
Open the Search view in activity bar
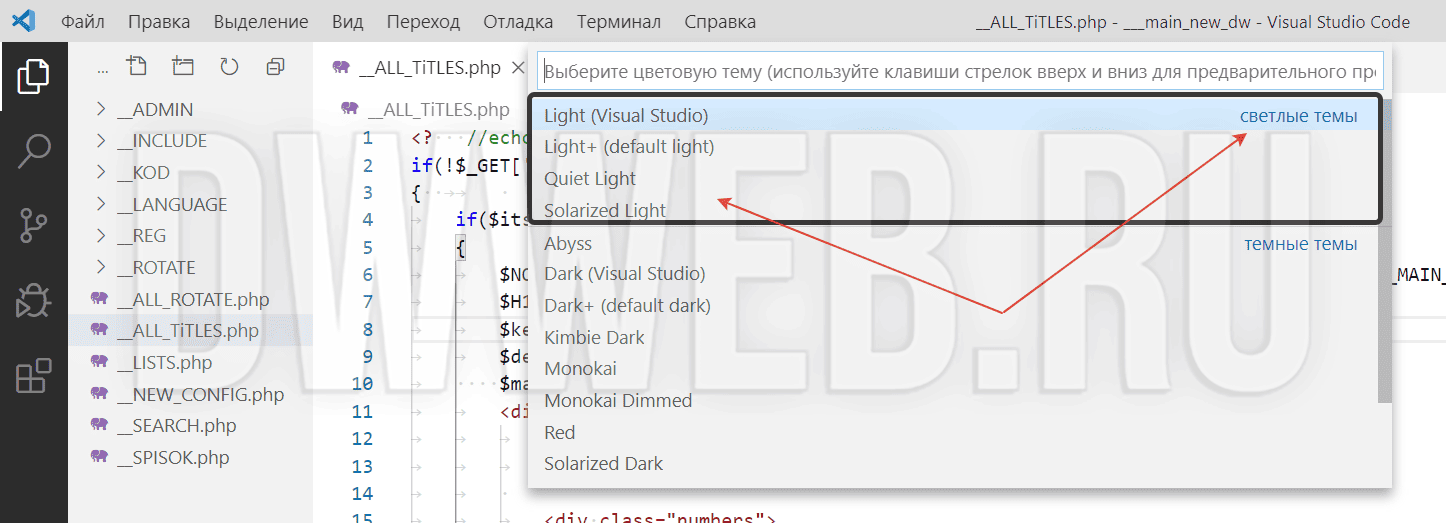[x=34, y=153]
